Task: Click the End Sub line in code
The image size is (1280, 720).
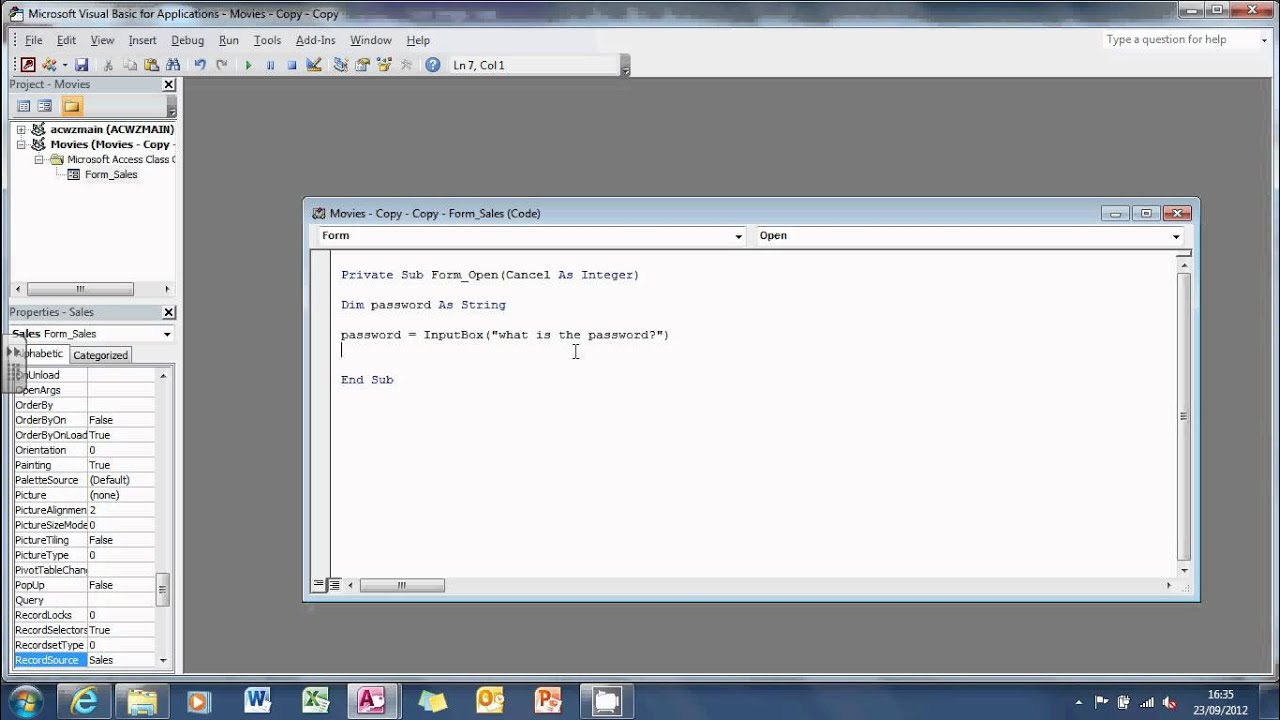Action: (367, 380)
